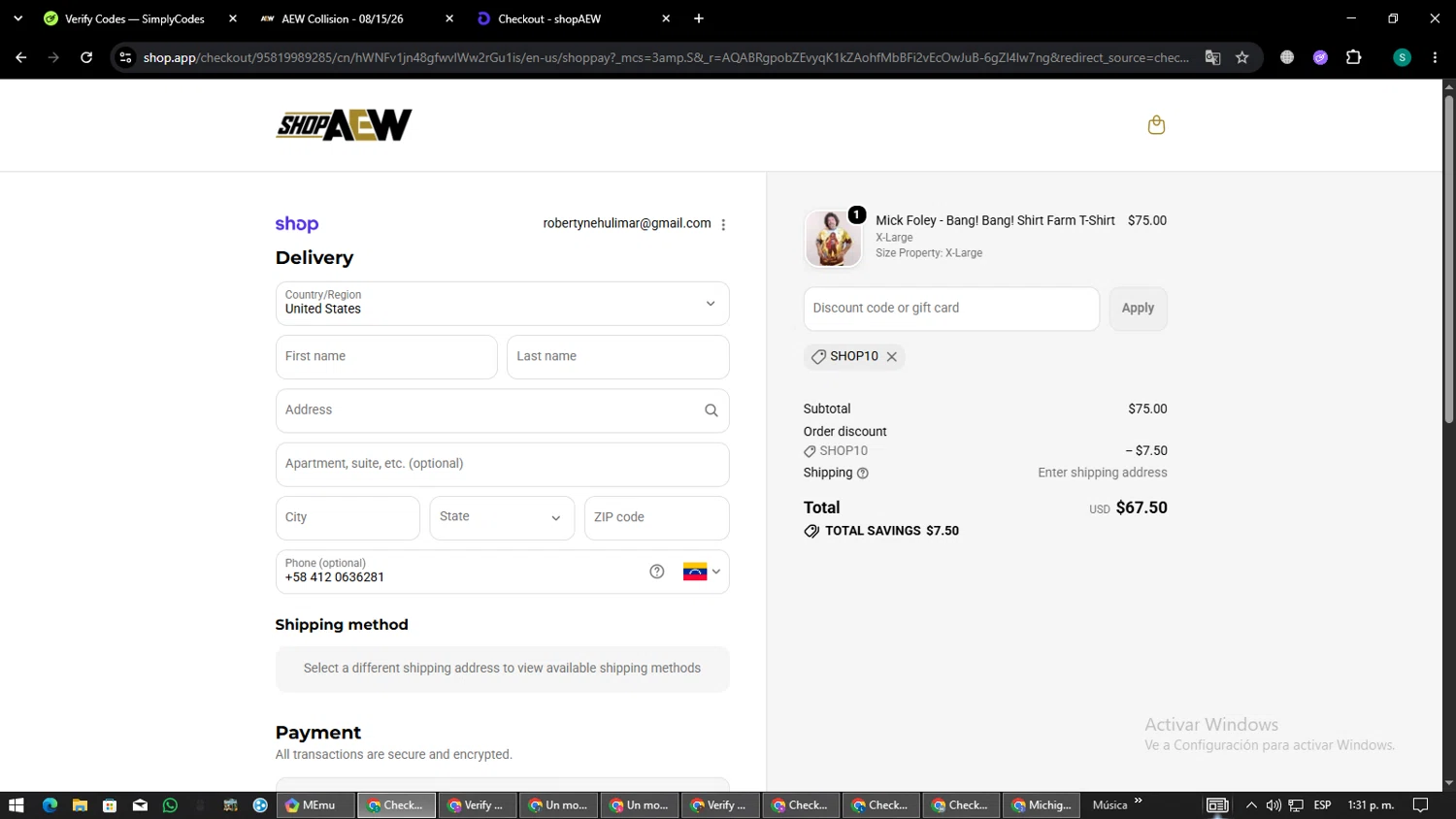The width and height of the screenshot is (1456, 819).
Task: Open Microsoft Store from taskbar
Action: click(x=110, y=805)
